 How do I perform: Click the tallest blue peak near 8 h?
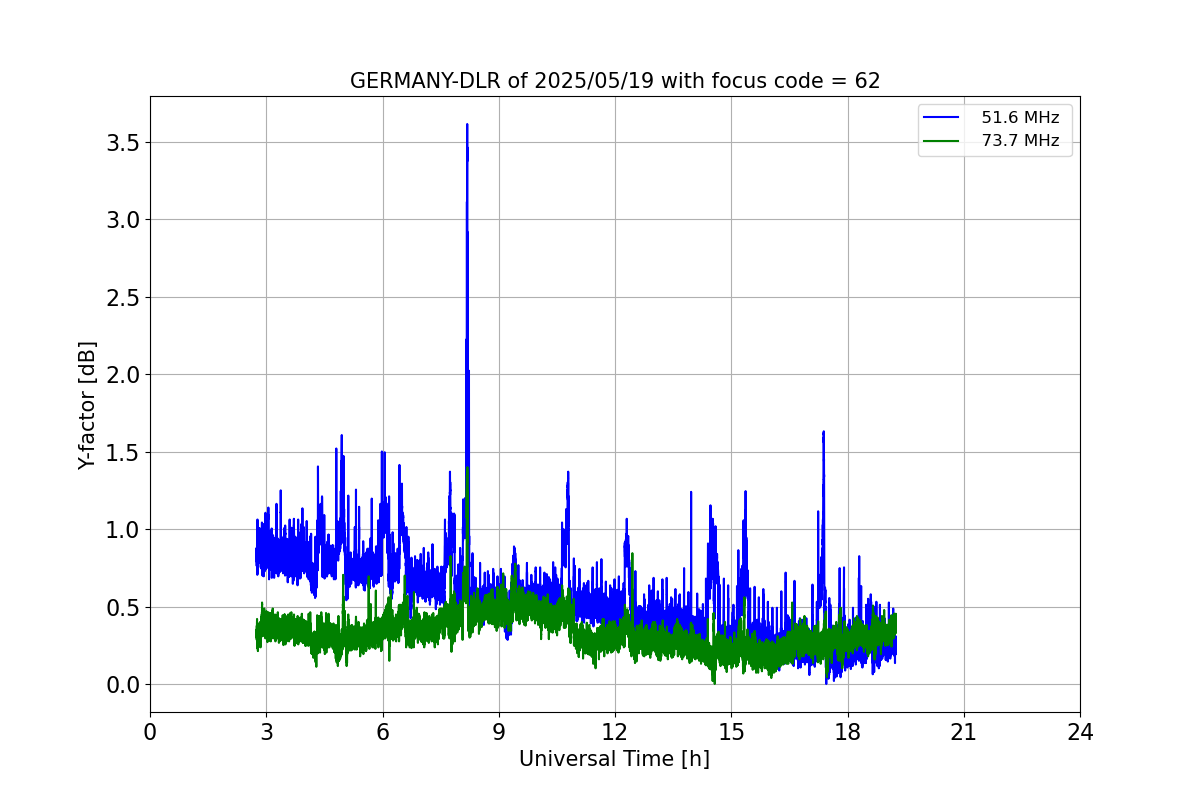(x=467, y=126)
